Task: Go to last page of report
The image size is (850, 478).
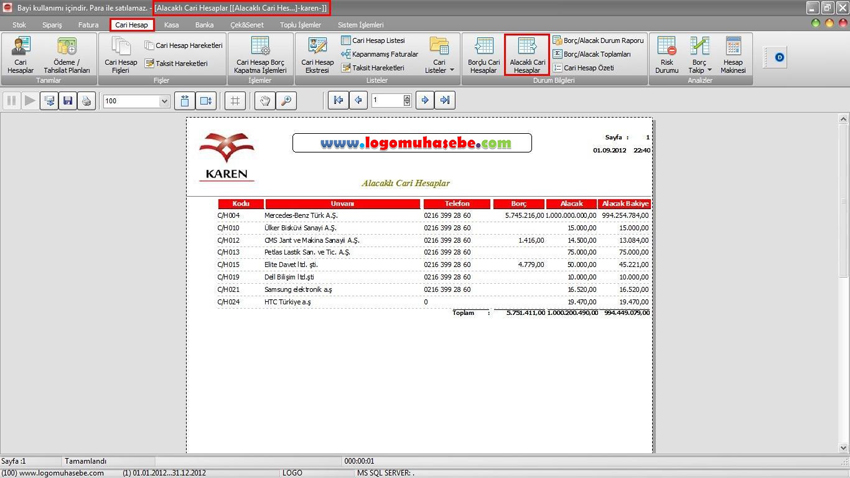Action: click(445, 100)
